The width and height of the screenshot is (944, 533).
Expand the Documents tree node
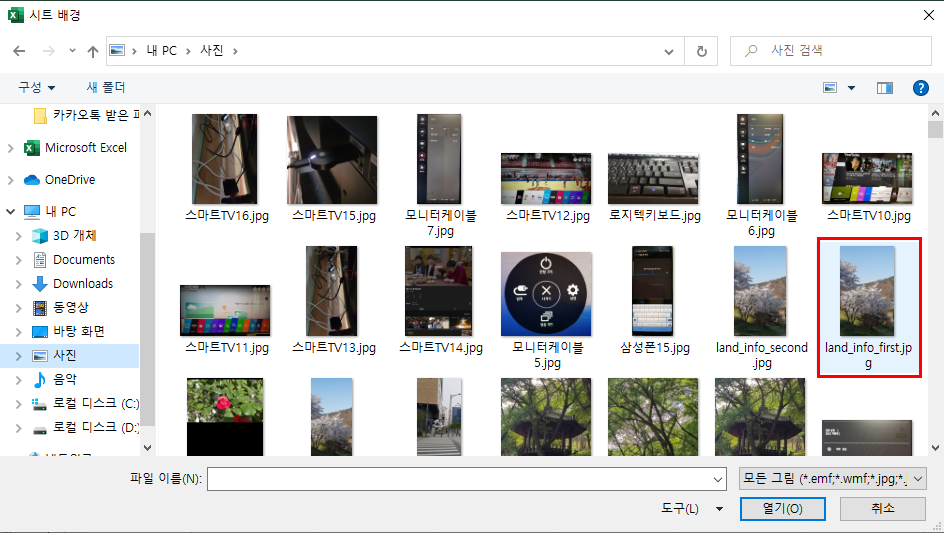pyautogui.click(x=19, y=260)
